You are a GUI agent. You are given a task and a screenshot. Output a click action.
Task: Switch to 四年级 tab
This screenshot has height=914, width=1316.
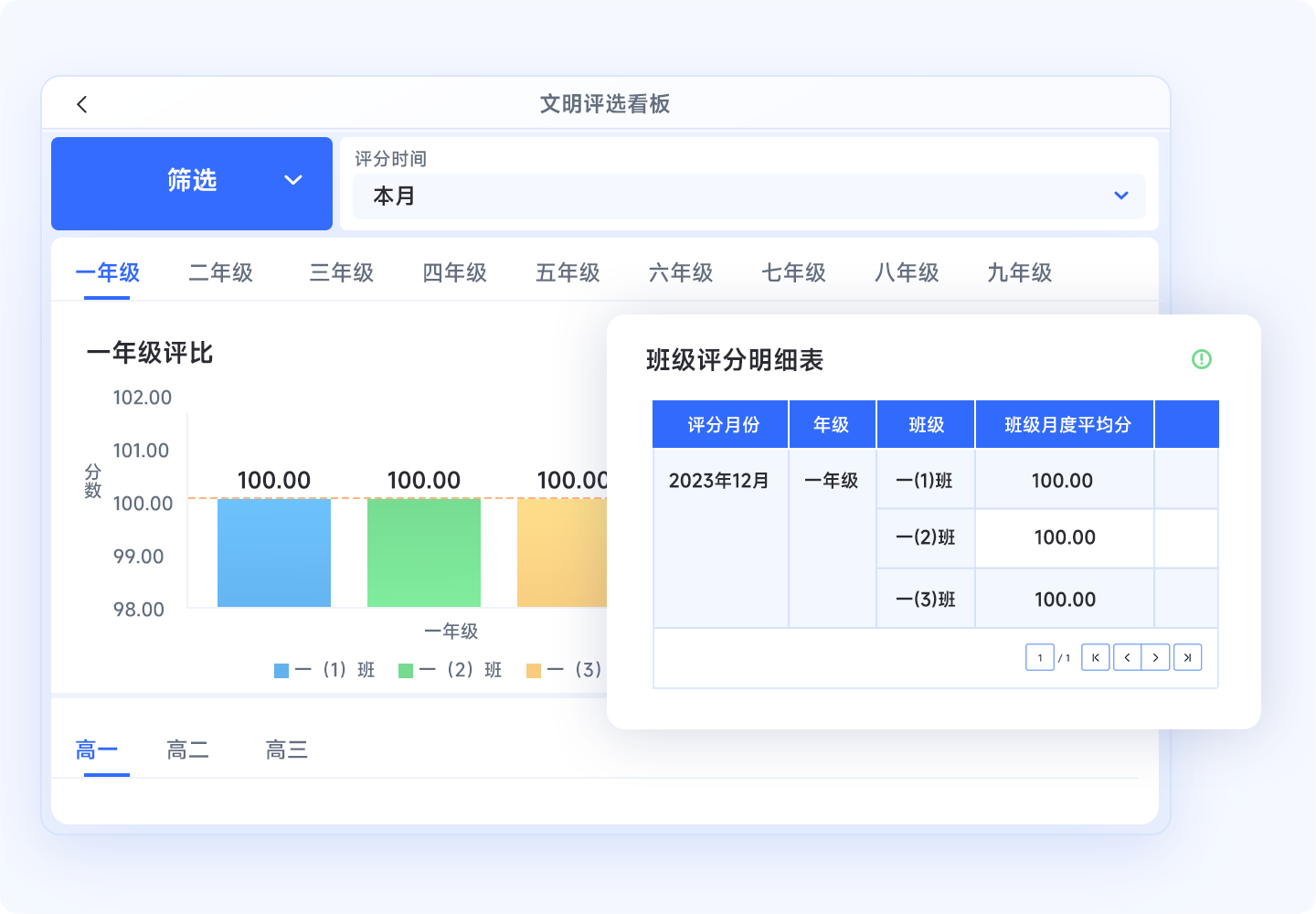(455, 272)
